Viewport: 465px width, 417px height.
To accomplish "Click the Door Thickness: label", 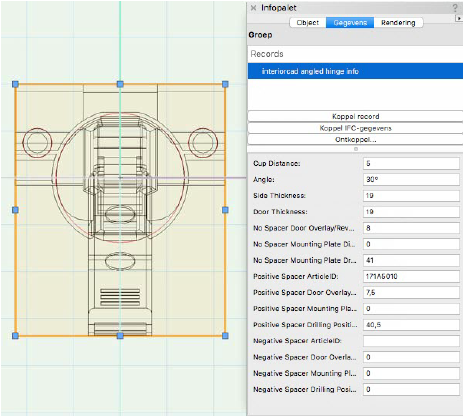I will point(280,212).
